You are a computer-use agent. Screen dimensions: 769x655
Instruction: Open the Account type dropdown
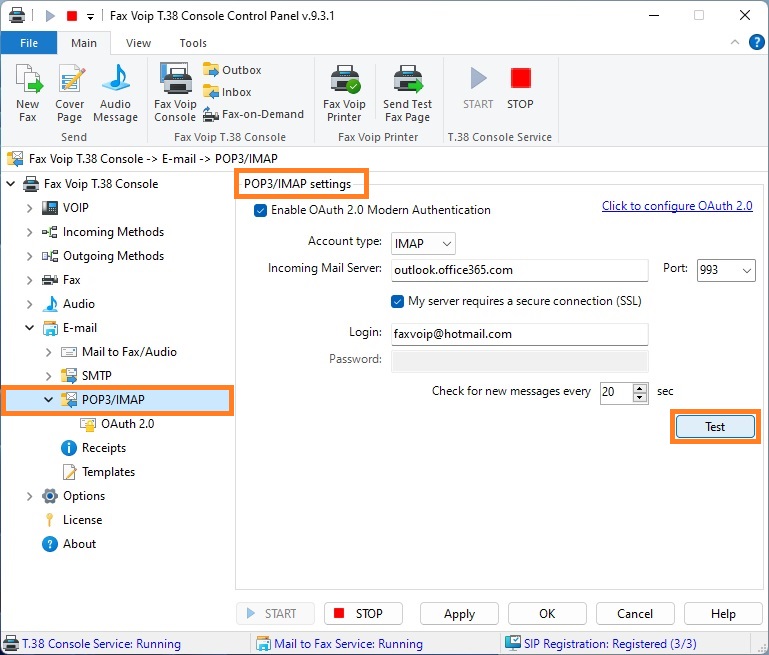point(423,244)
